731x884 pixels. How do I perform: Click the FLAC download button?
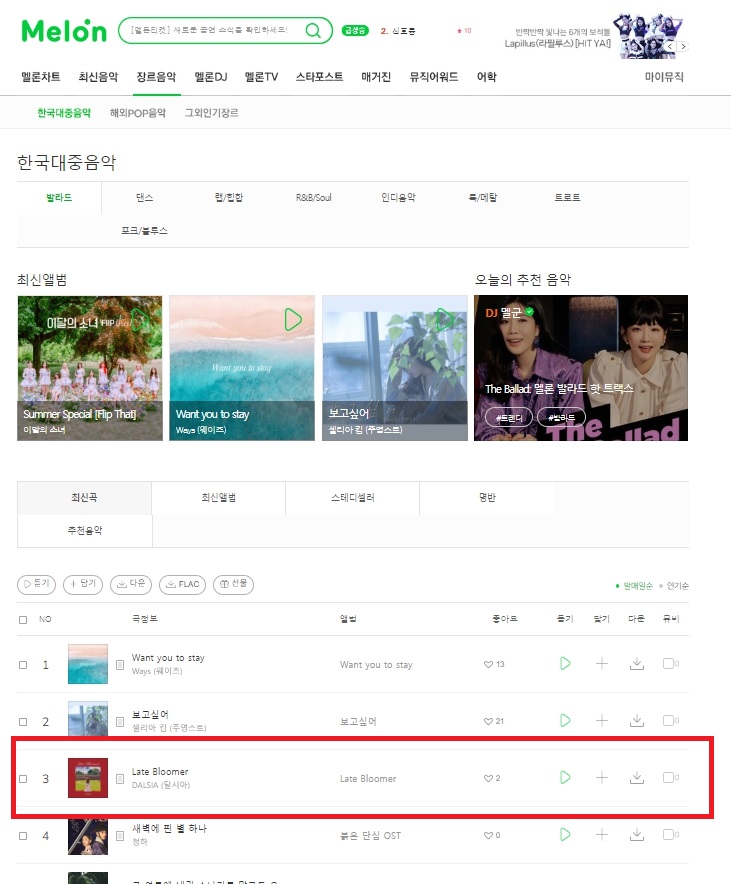(183, 584)
